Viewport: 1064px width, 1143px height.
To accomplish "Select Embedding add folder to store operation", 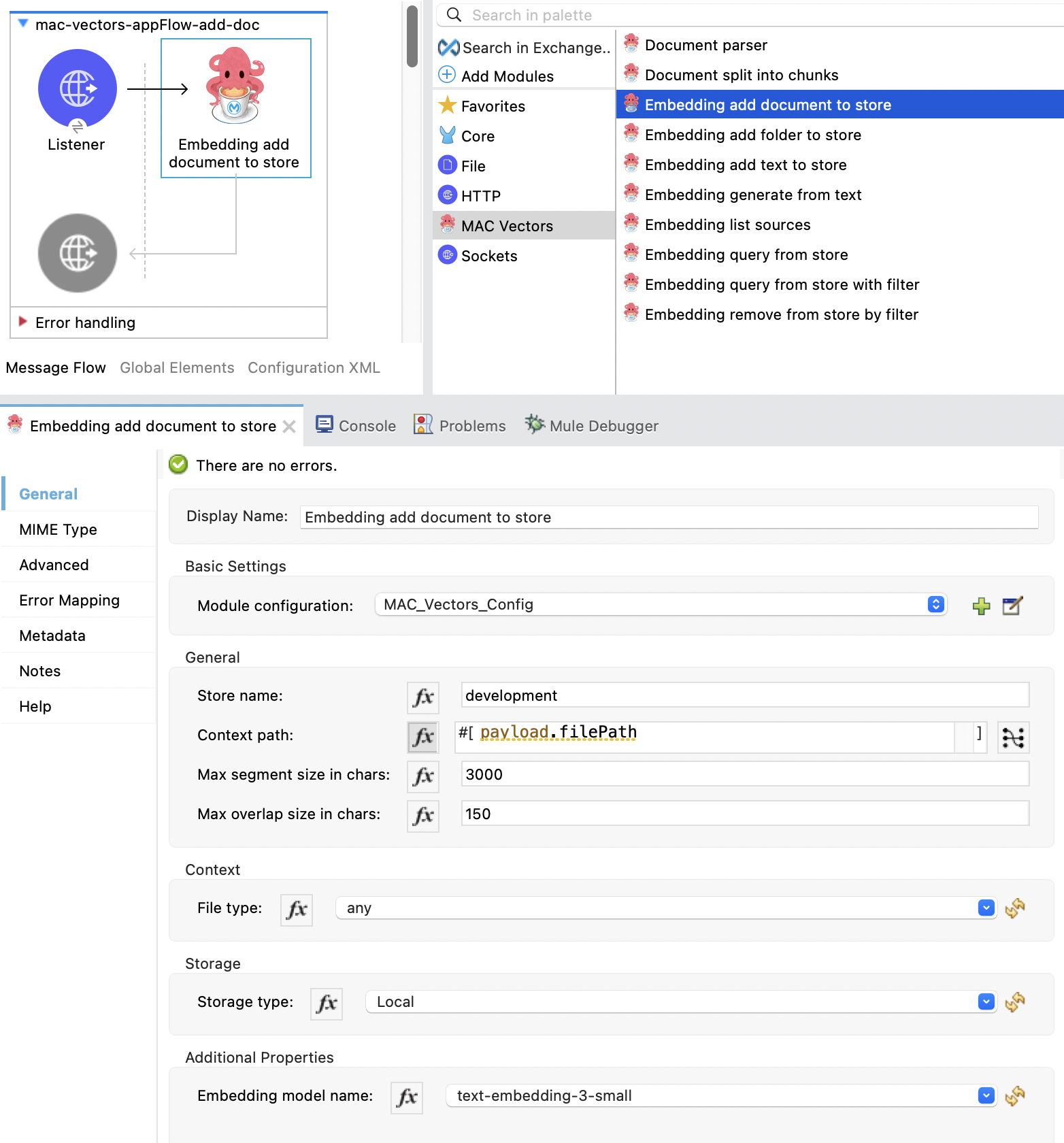I will pyautogui.click(x=742, y=135).
